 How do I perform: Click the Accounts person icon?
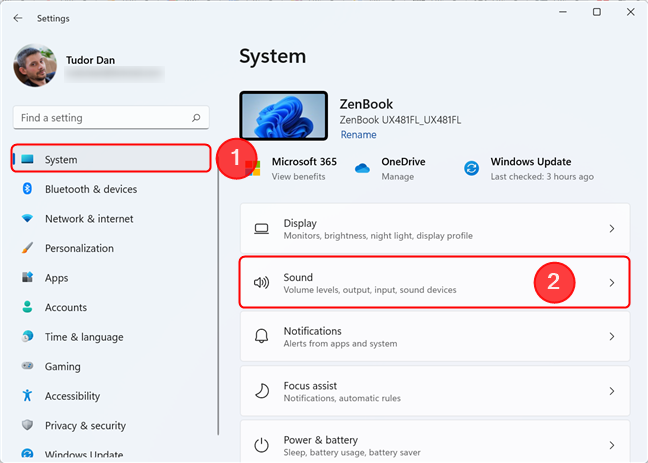tap(27, 307)
